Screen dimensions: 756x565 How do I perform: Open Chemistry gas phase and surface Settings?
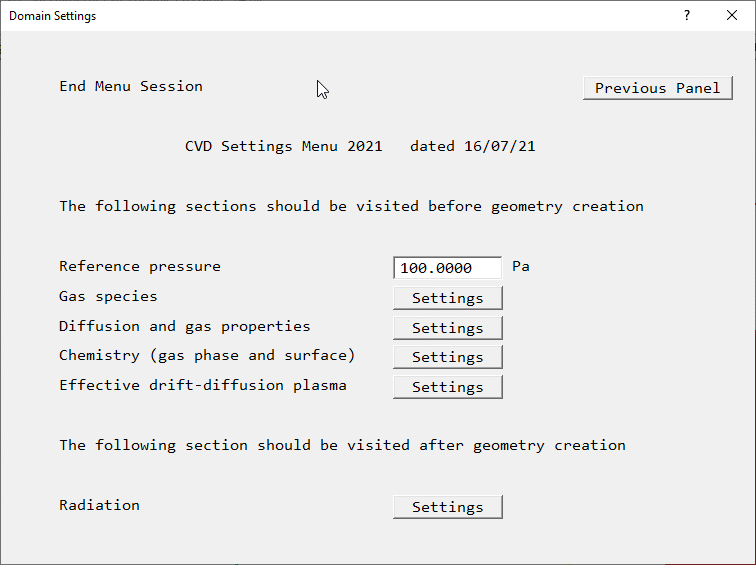tap(447, 357)
